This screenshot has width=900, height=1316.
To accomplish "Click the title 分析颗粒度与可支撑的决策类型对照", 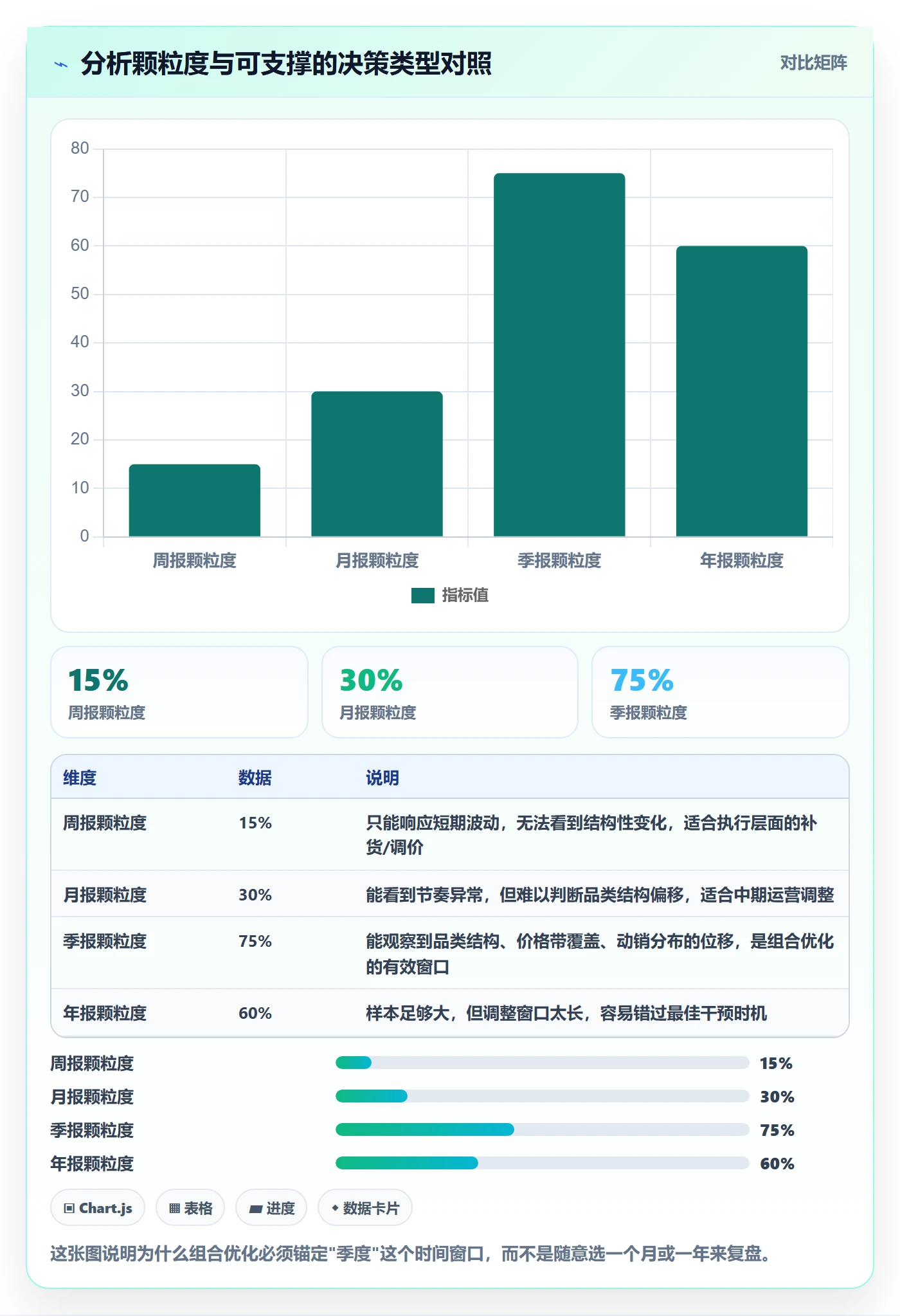I will 286,64.
